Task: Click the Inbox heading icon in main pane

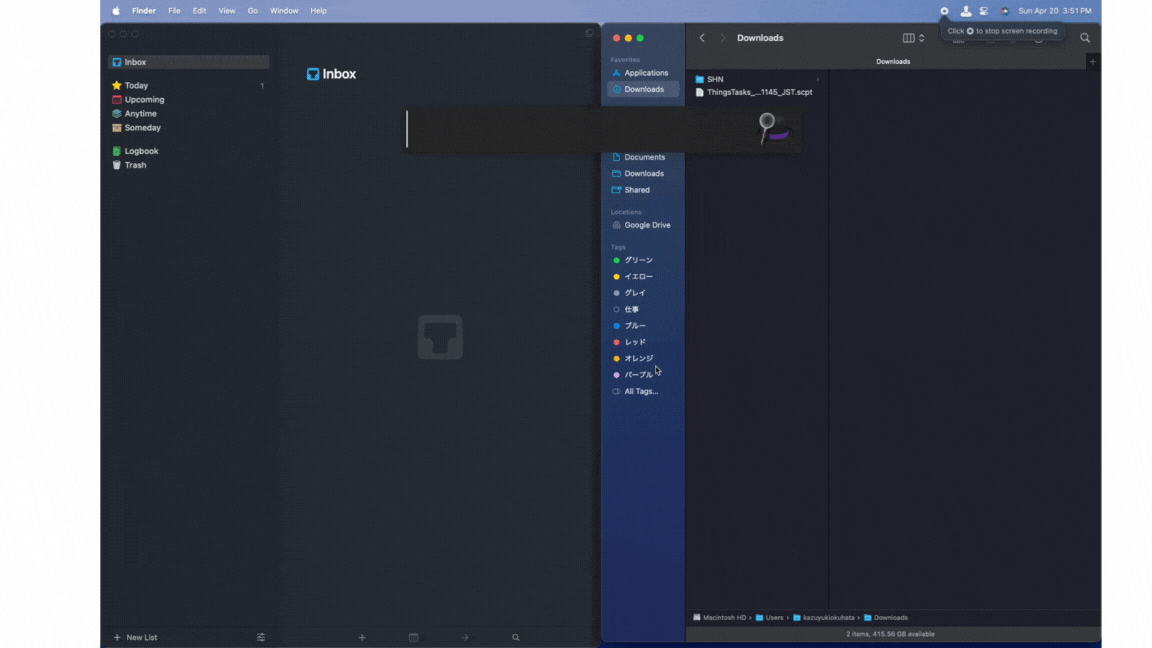Action: [x=313, y=74]
